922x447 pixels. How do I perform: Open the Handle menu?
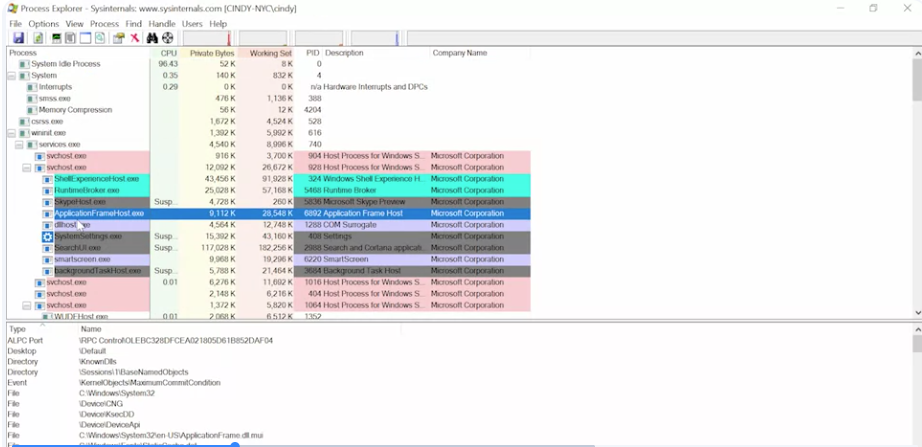tap(162, 24)
